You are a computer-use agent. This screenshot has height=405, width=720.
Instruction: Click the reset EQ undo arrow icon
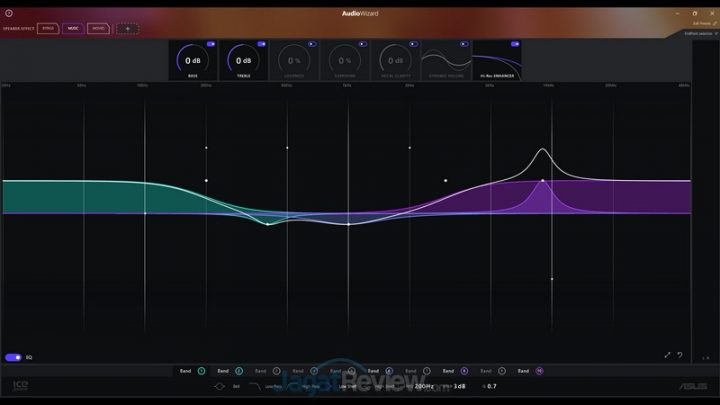[x=680, y=355]
